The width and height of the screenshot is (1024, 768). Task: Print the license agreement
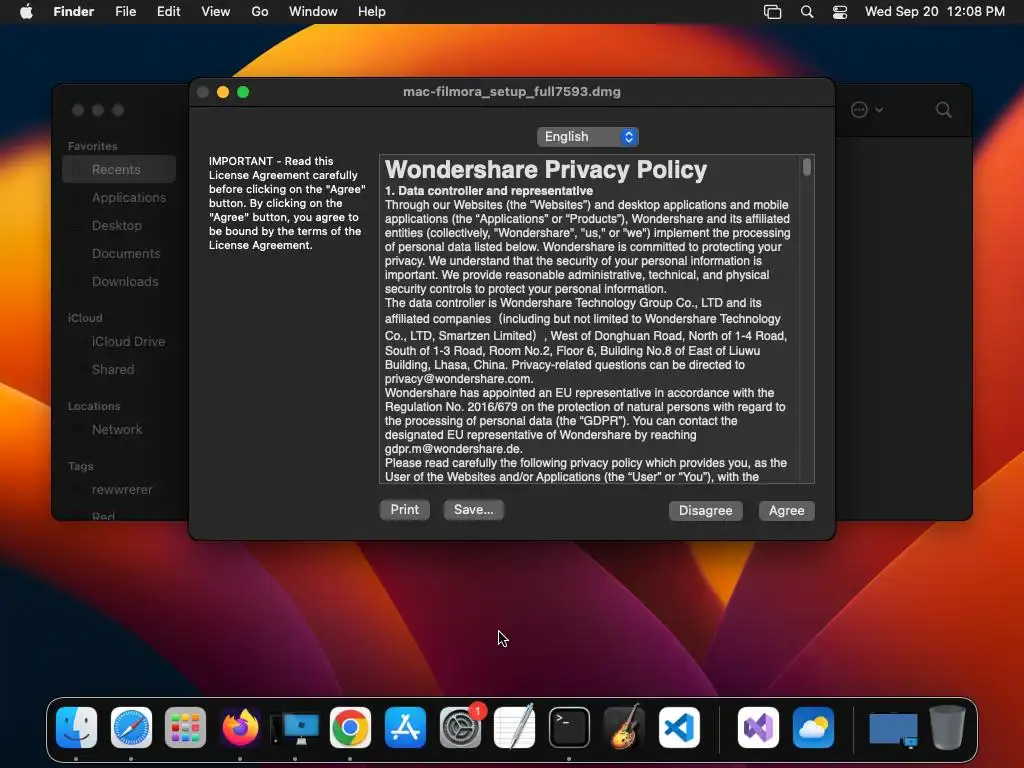coord(404,509)
